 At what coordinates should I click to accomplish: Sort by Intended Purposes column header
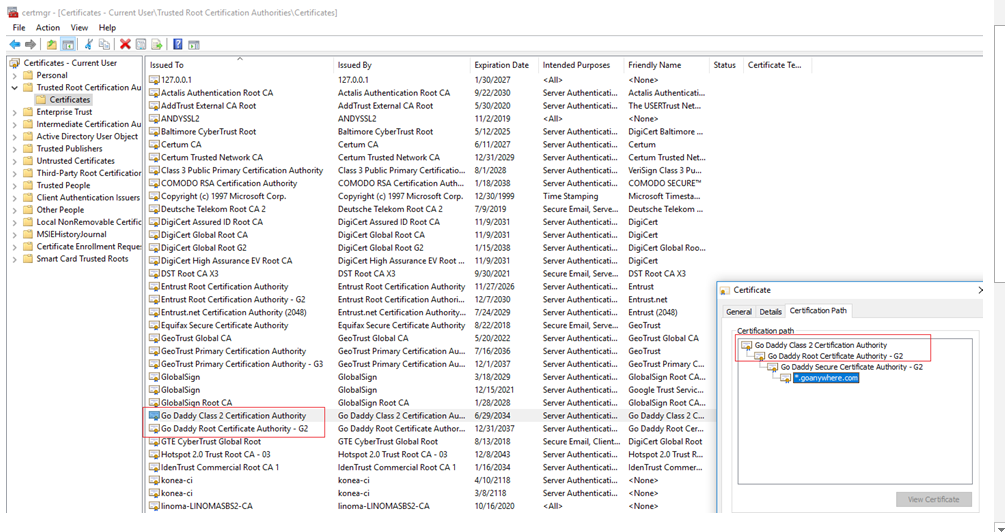581,65
